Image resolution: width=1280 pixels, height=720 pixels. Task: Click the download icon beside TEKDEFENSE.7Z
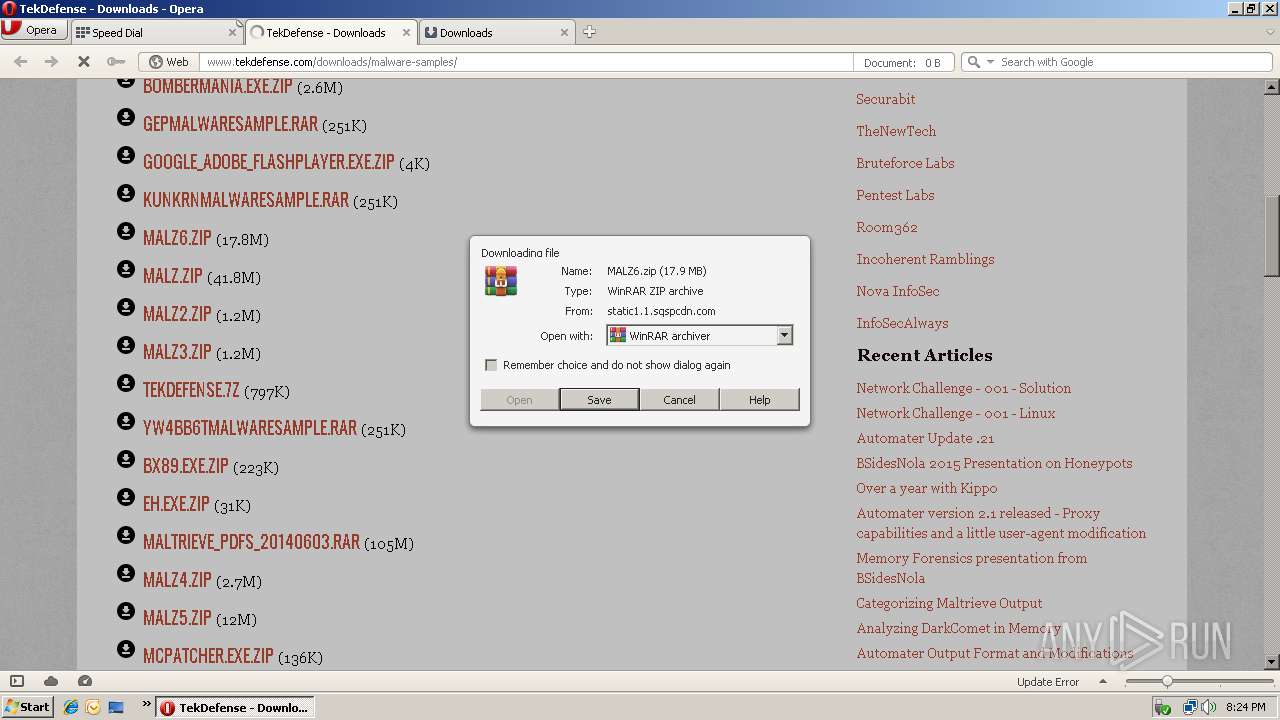[126, 383]
